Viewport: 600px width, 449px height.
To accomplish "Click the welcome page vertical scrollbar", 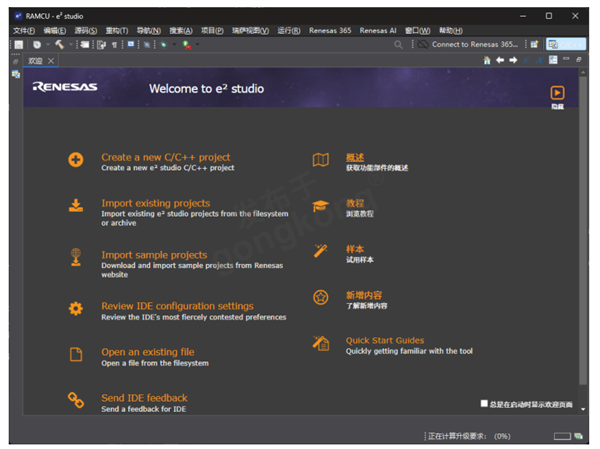I will (583, 231).
